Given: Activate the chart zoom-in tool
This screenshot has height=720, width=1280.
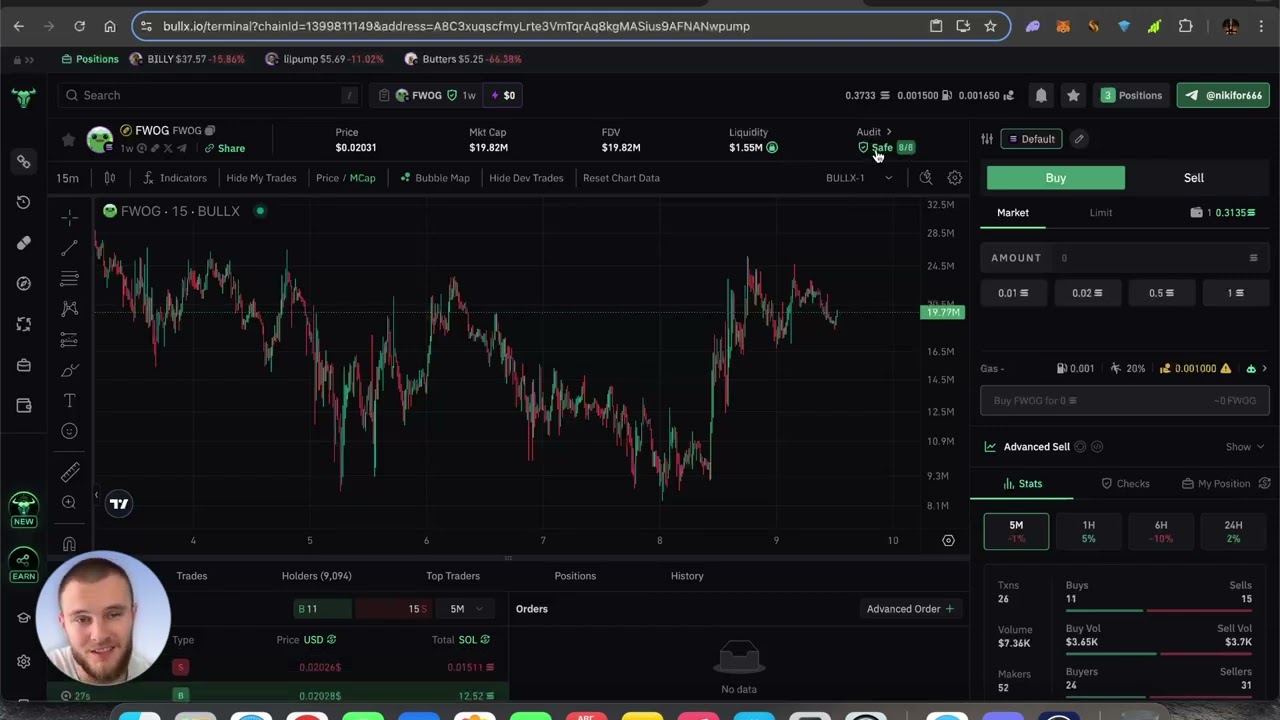Looking at the screenshot, I should coord(69,503).
